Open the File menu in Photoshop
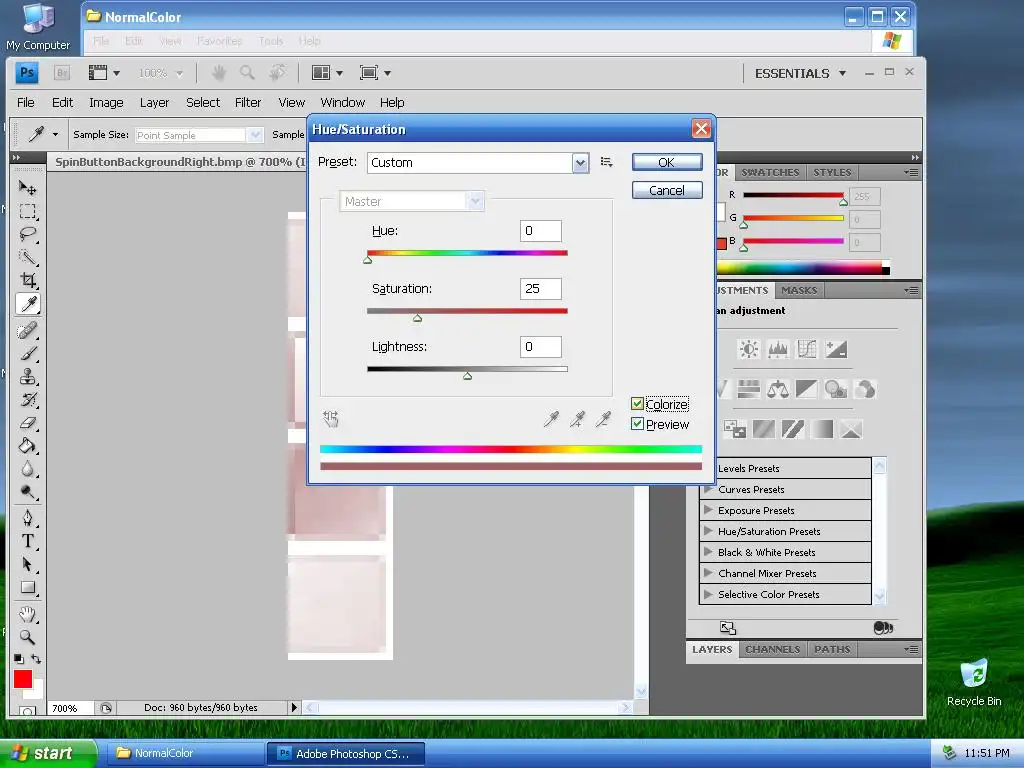The height and width of the screenshot is (768, 1024). [25, 103]
